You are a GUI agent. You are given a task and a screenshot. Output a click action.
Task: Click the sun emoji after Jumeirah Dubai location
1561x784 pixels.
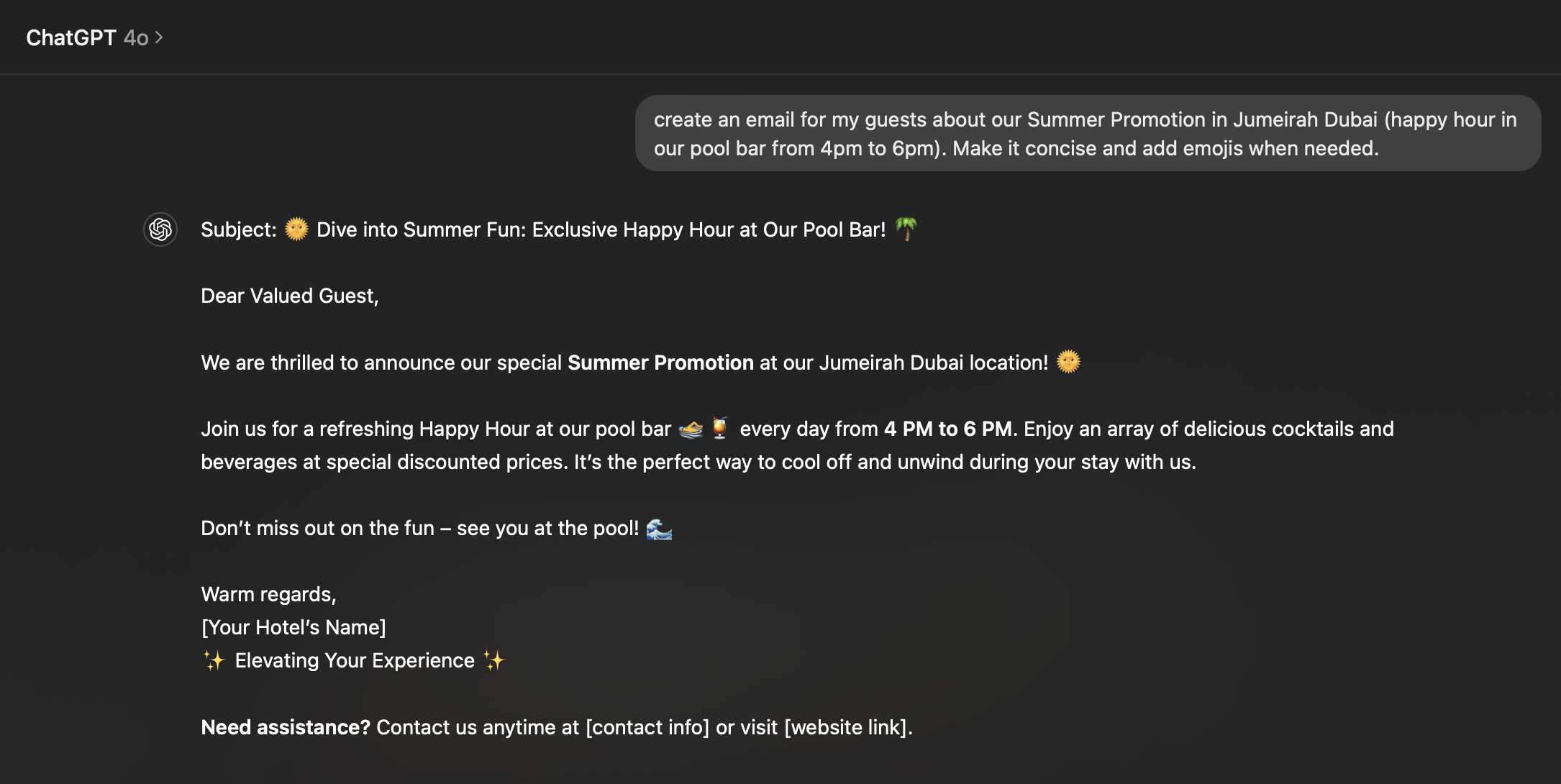pyautogui.click(x=1068, y=362)
